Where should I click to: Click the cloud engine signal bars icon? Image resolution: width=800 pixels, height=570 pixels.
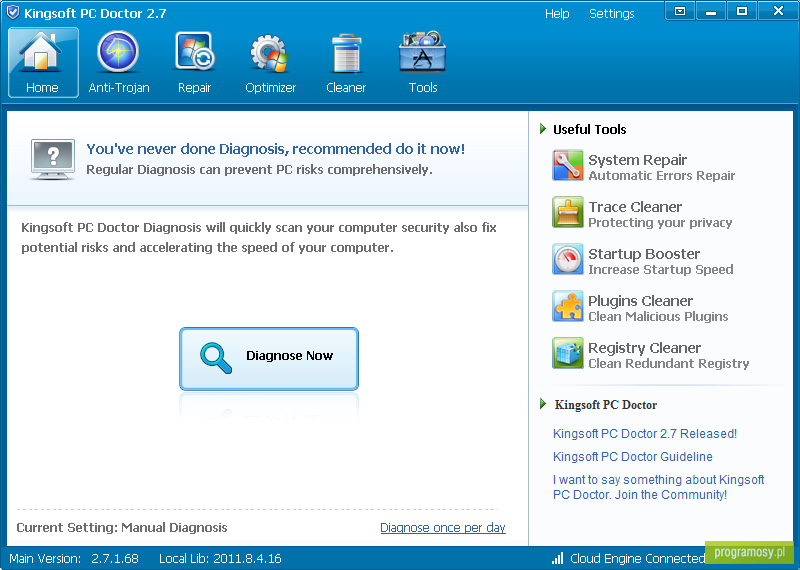point(558,558)
